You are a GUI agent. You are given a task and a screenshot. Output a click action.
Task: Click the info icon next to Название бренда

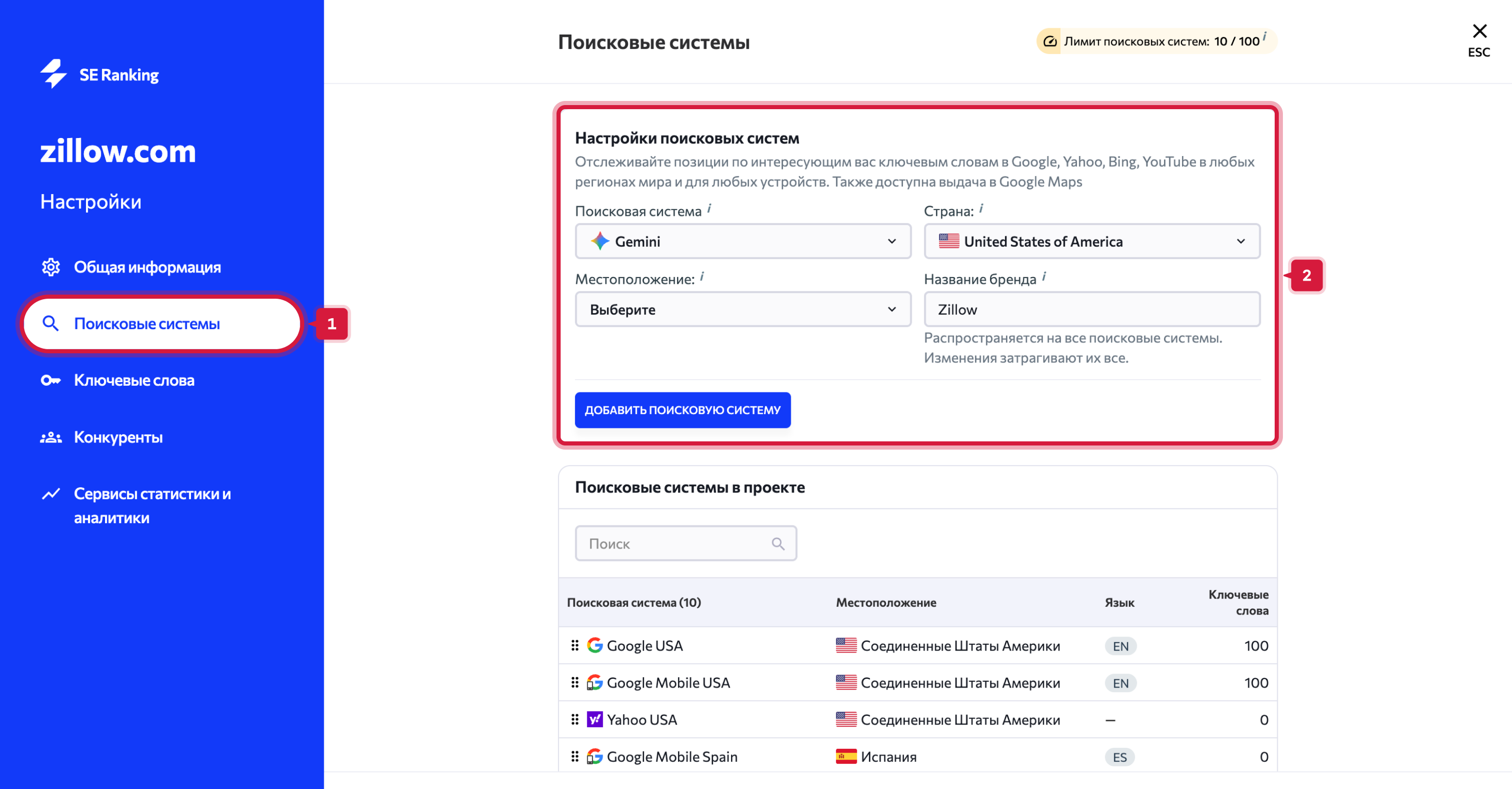pyautogui.click(x=1044, y=277)
